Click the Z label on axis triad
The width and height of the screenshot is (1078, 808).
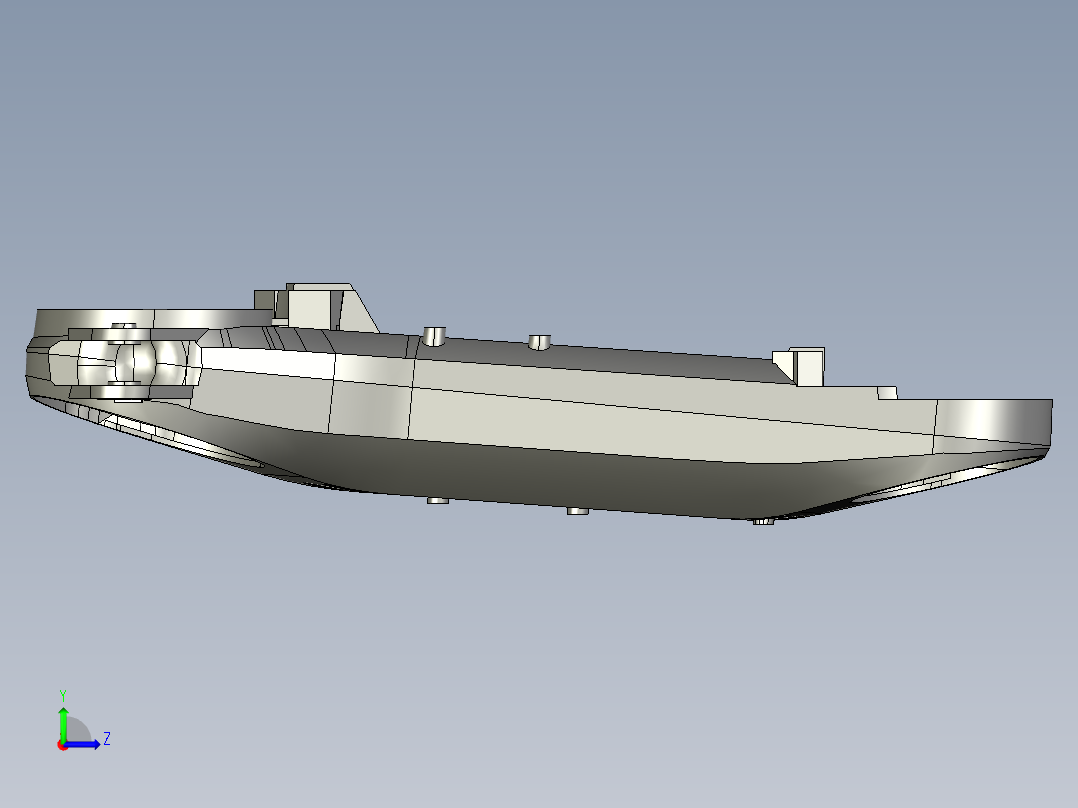107,739
